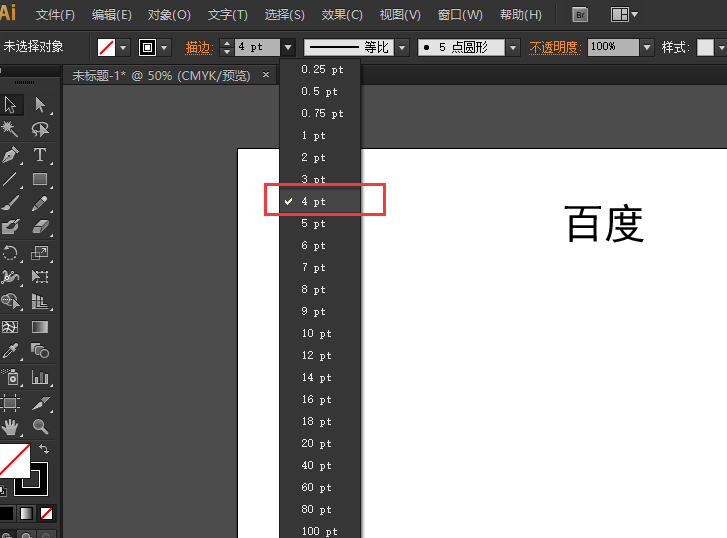Open the 选择(S) menu
The width and height of the screenshot is (727, 538).
point(285,15)
